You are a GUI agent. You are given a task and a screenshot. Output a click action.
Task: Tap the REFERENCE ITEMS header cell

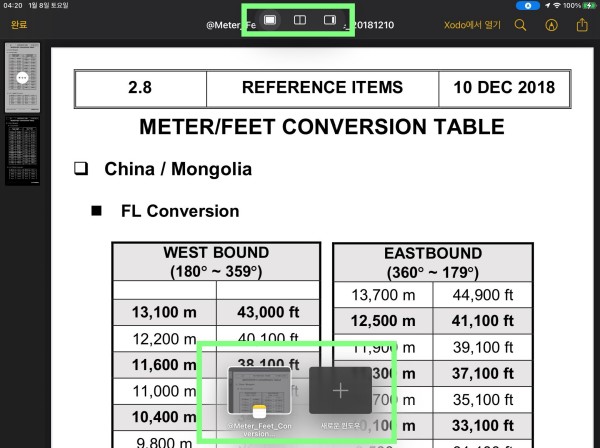point(322,88)
